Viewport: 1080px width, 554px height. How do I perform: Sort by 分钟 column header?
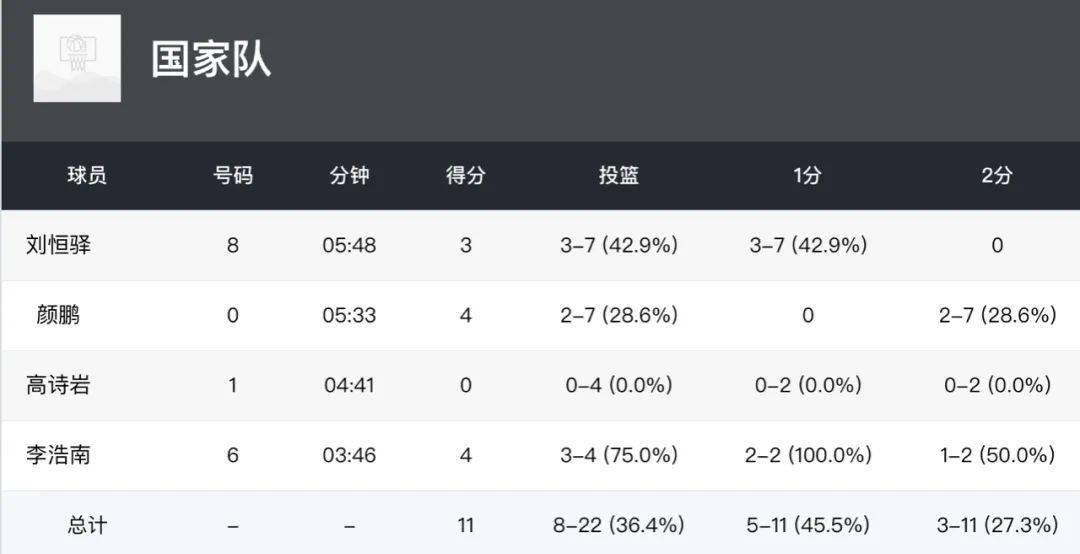tap(349, 176)
